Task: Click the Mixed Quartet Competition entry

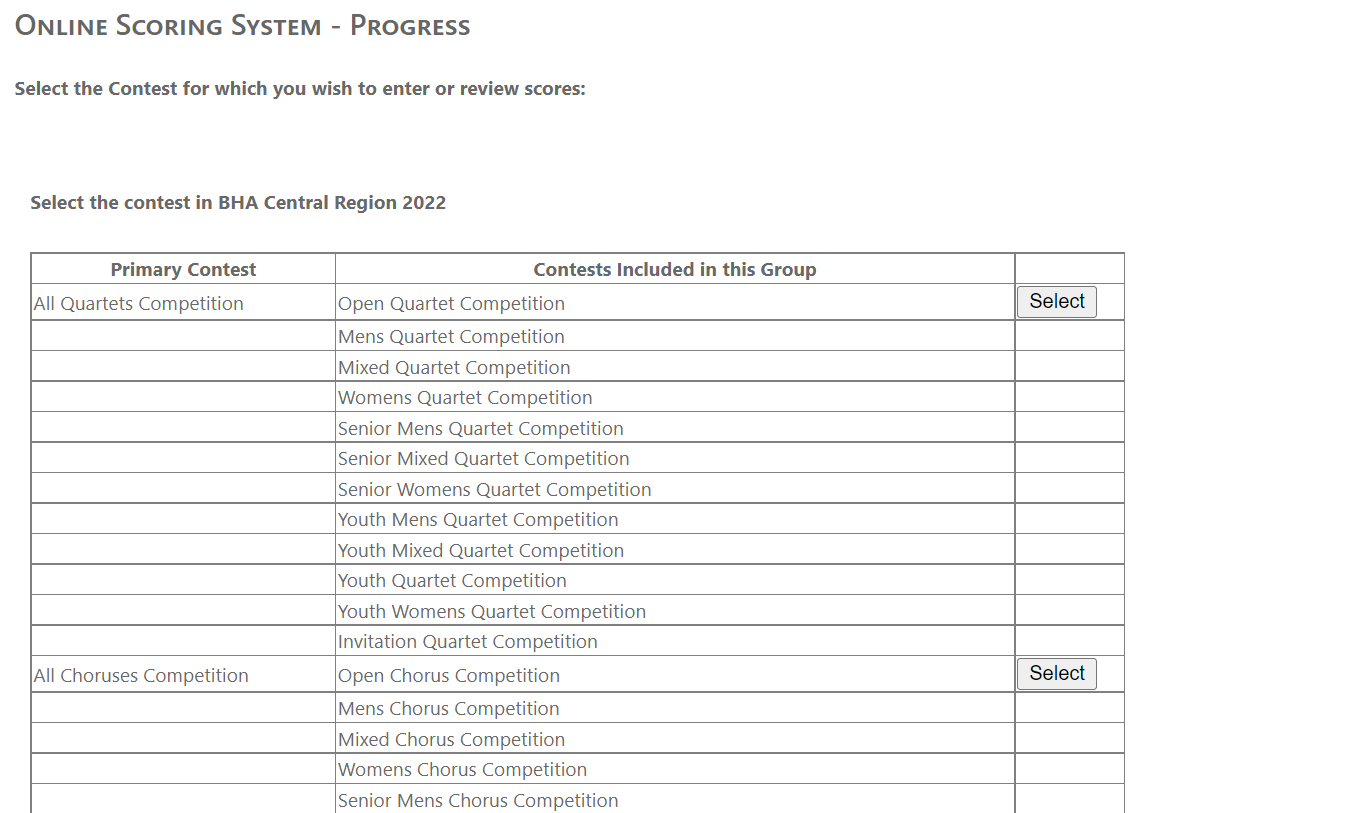Action: [x=454, y=368]
